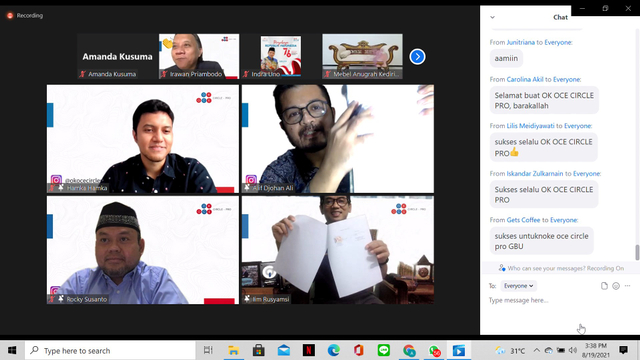Screen dimensions: 640x360
Task: Click the weather 31°C tray widget
Action: (510, 351)
